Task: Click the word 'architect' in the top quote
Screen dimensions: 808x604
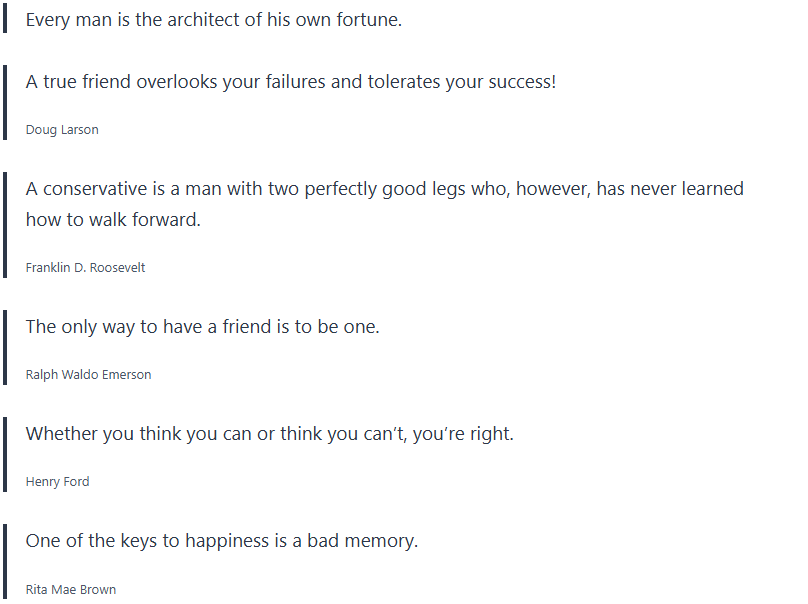Action: [x=203, y=19]
